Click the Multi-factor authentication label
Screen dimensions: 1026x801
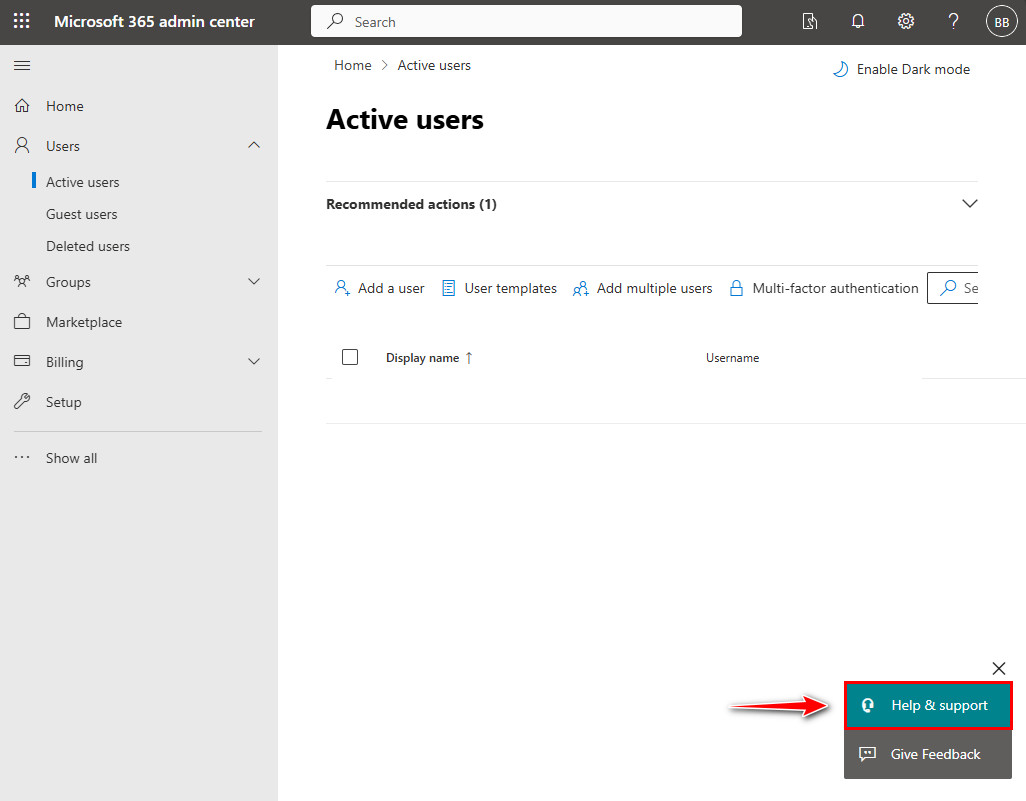point(835,288)
